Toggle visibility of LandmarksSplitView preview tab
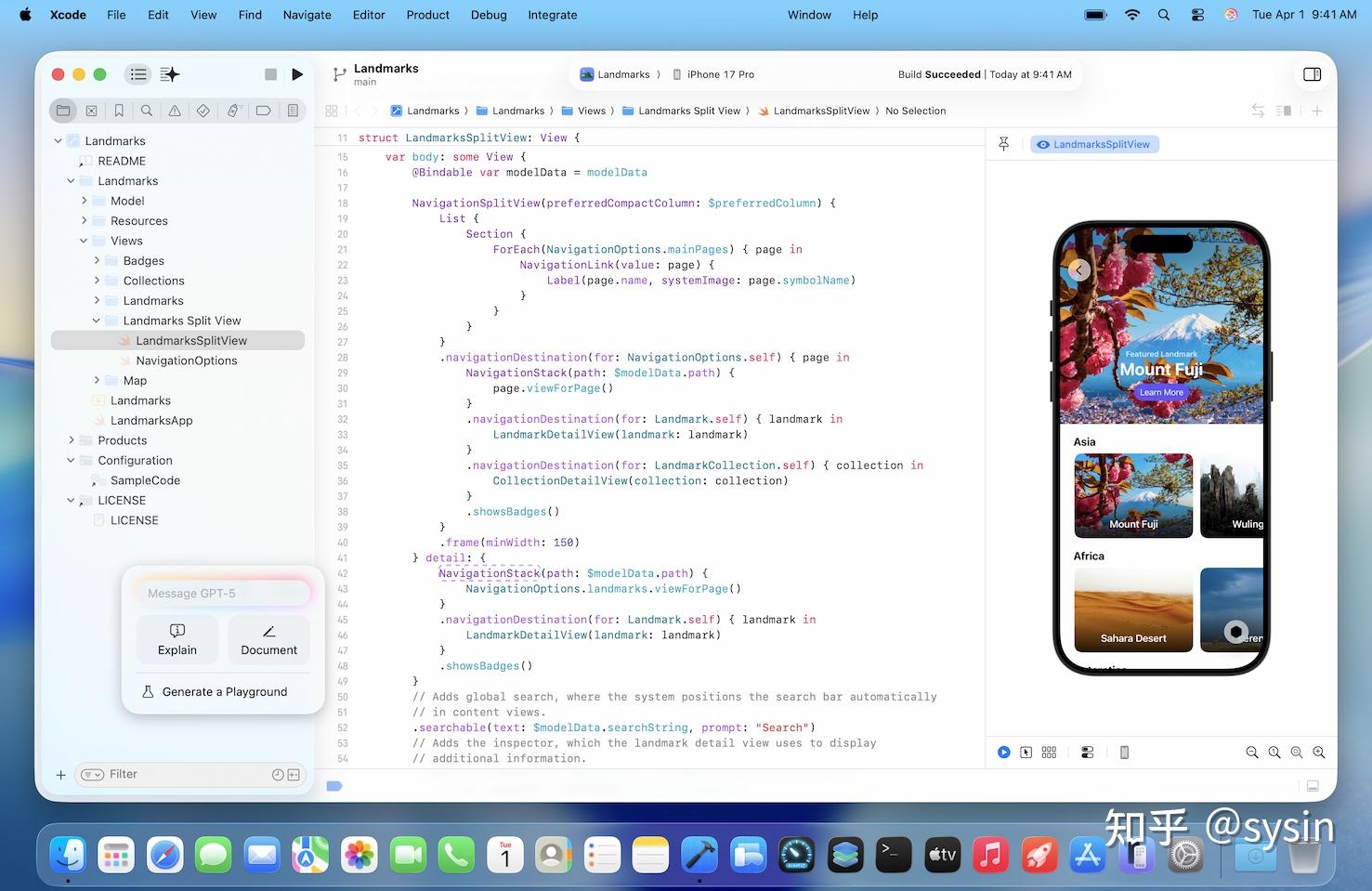1372x891 pixels. click(x=1042, y=144)
